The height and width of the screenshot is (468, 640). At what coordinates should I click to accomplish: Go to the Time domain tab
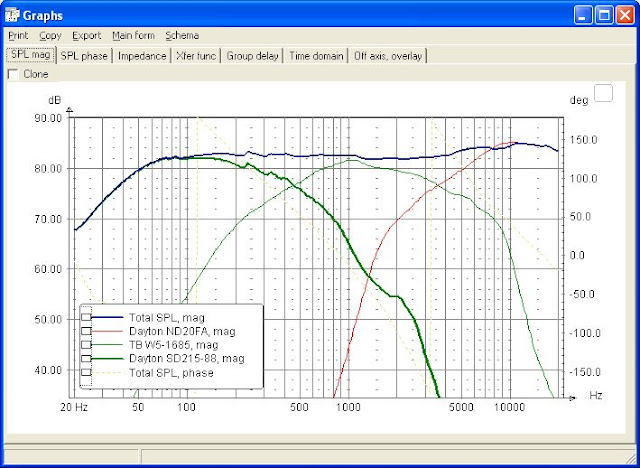click(x=316, y=56)
